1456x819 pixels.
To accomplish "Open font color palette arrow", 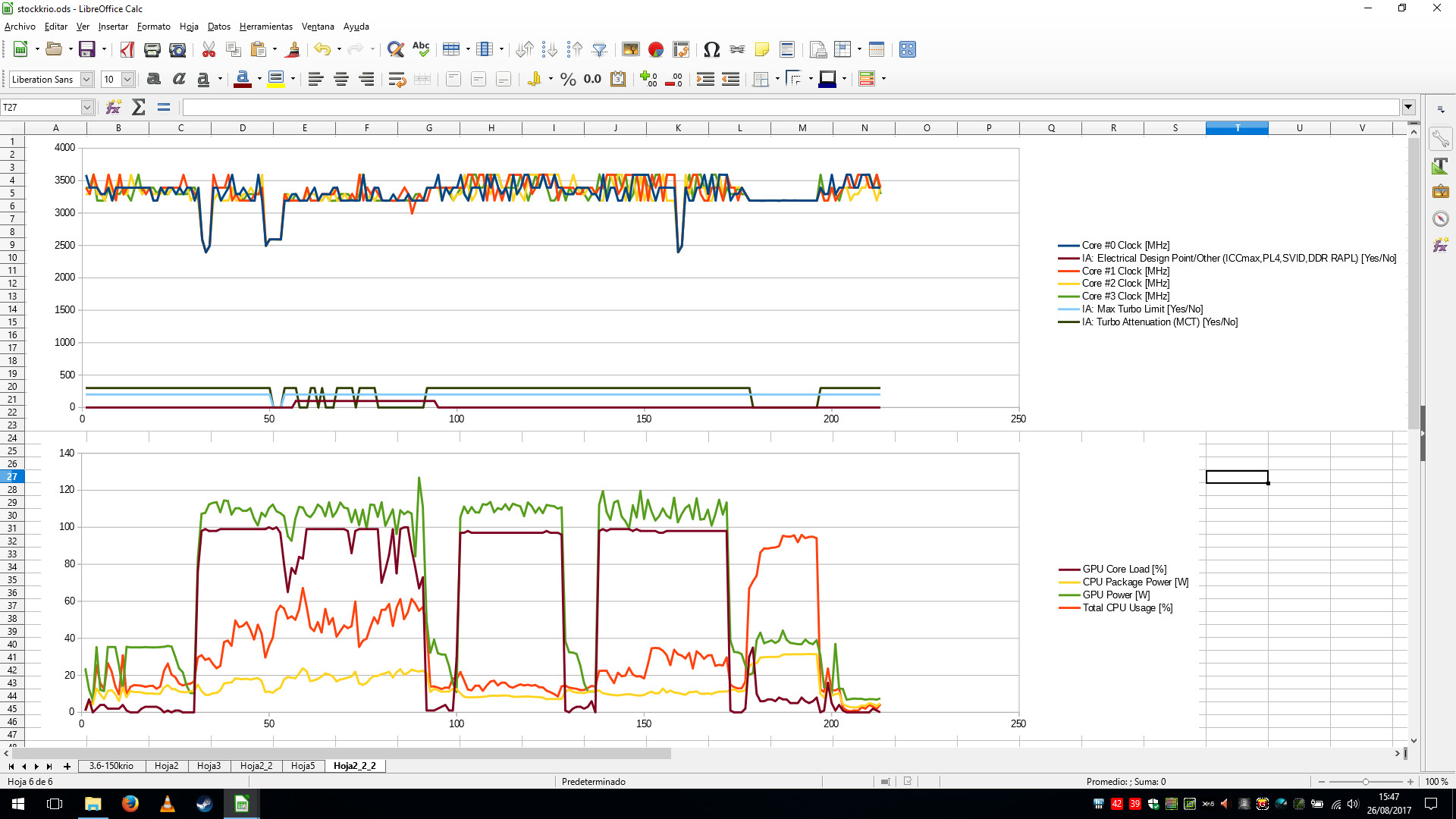I will click(x=259, y=79).
